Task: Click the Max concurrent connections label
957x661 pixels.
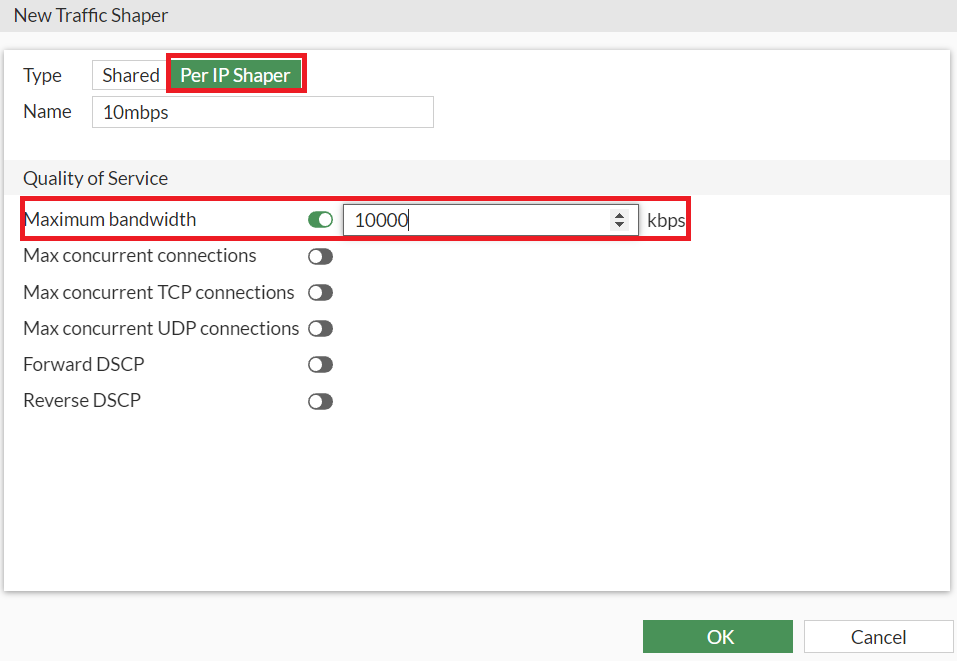Action: click(140, 256)
